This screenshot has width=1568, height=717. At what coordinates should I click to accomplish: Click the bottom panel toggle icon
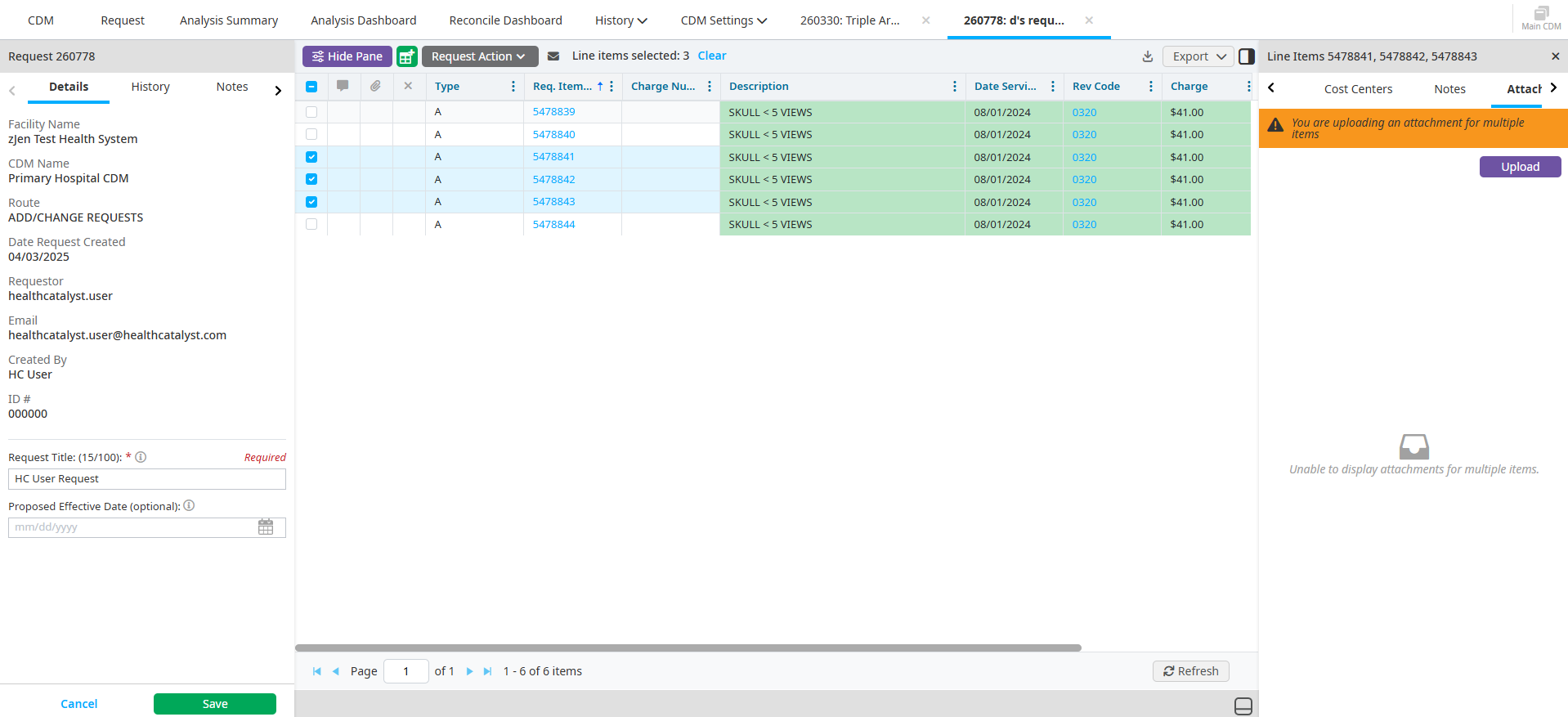click(x=1243, y=706)
